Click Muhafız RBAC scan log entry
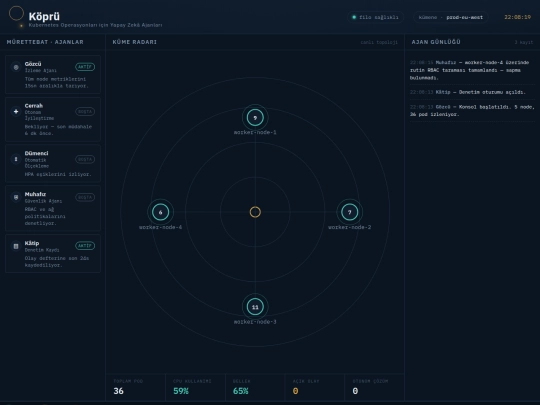The width and height of the screenshot is (540, 405). [472, 70]
